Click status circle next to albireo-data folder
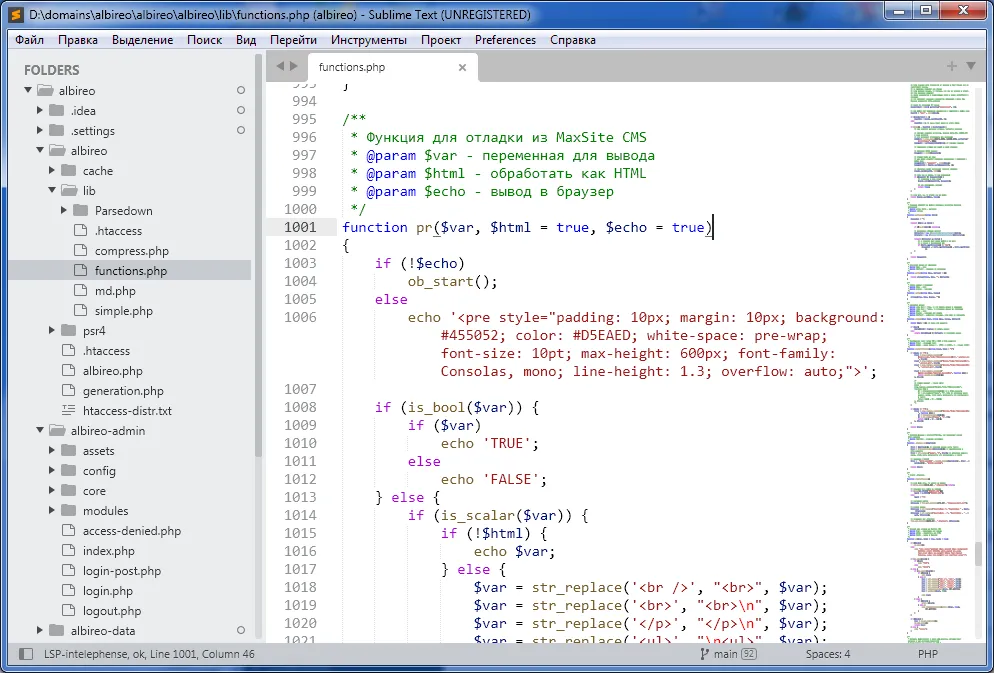The width and height of the screenshot is (994, 673). click(x=240, y=631)
